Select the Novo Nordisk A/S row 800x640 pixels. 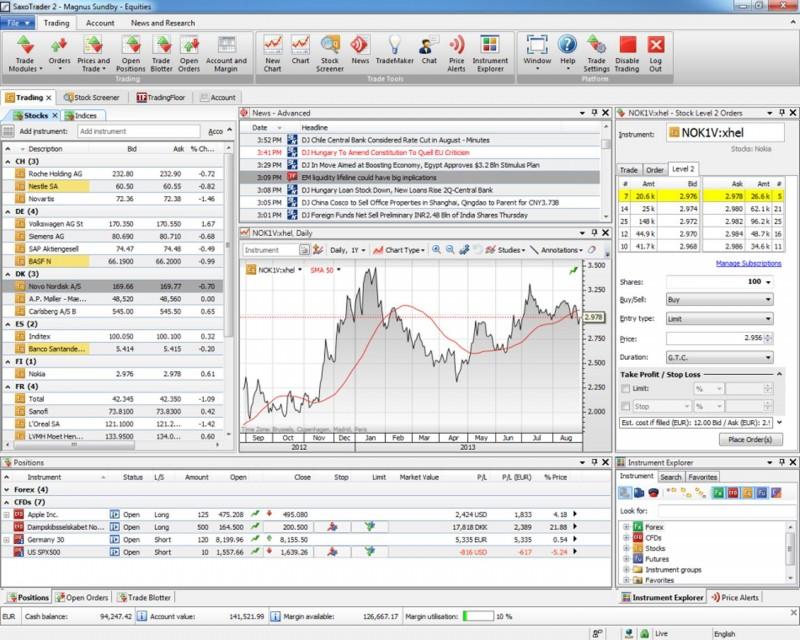(112, 286)
